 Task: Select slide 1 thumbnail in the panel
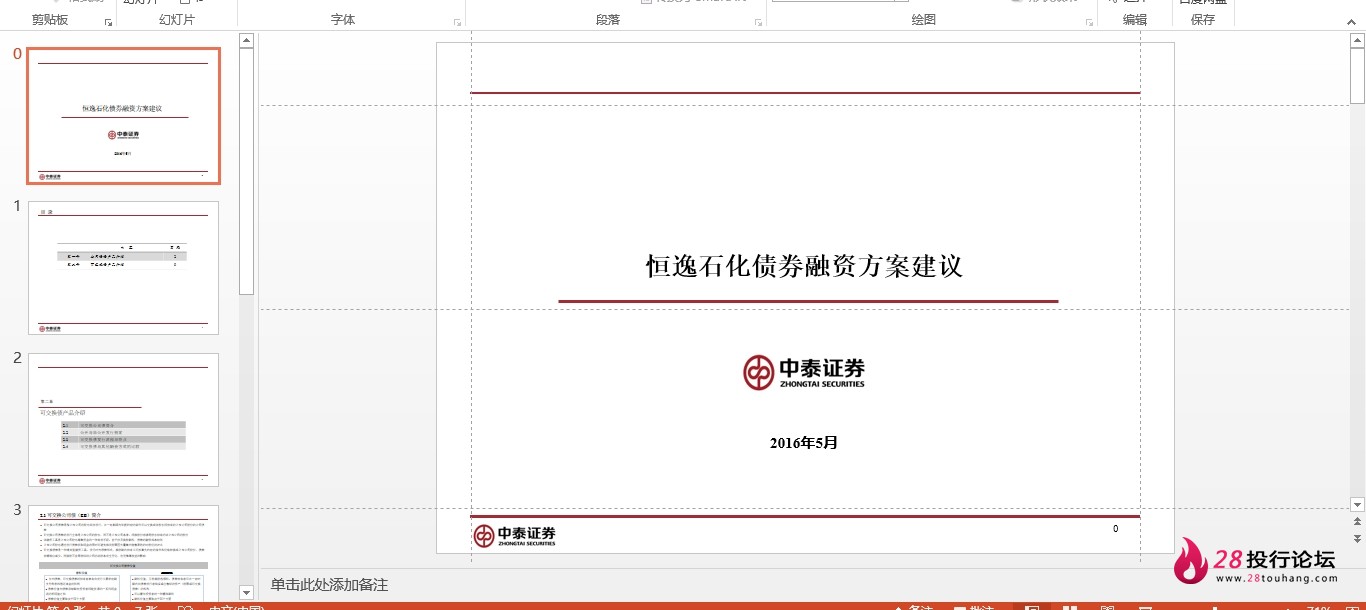pyautogui.click(x=124, y=267)
